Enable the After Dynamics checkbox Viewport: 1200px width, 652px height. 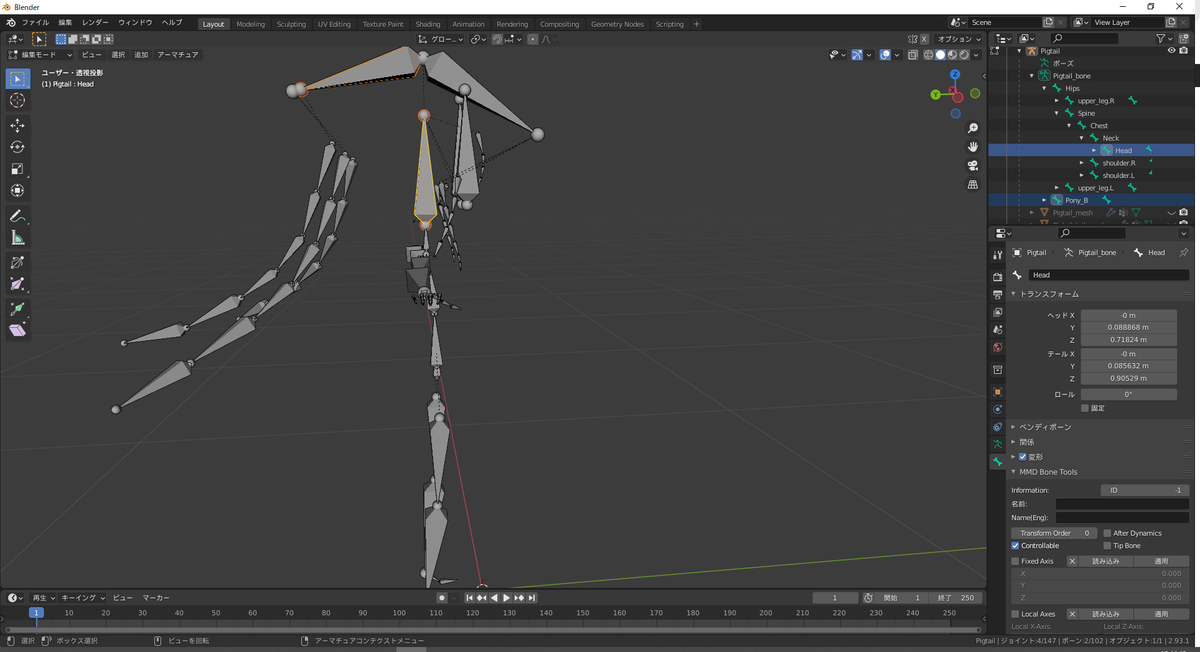(1107, 533)
